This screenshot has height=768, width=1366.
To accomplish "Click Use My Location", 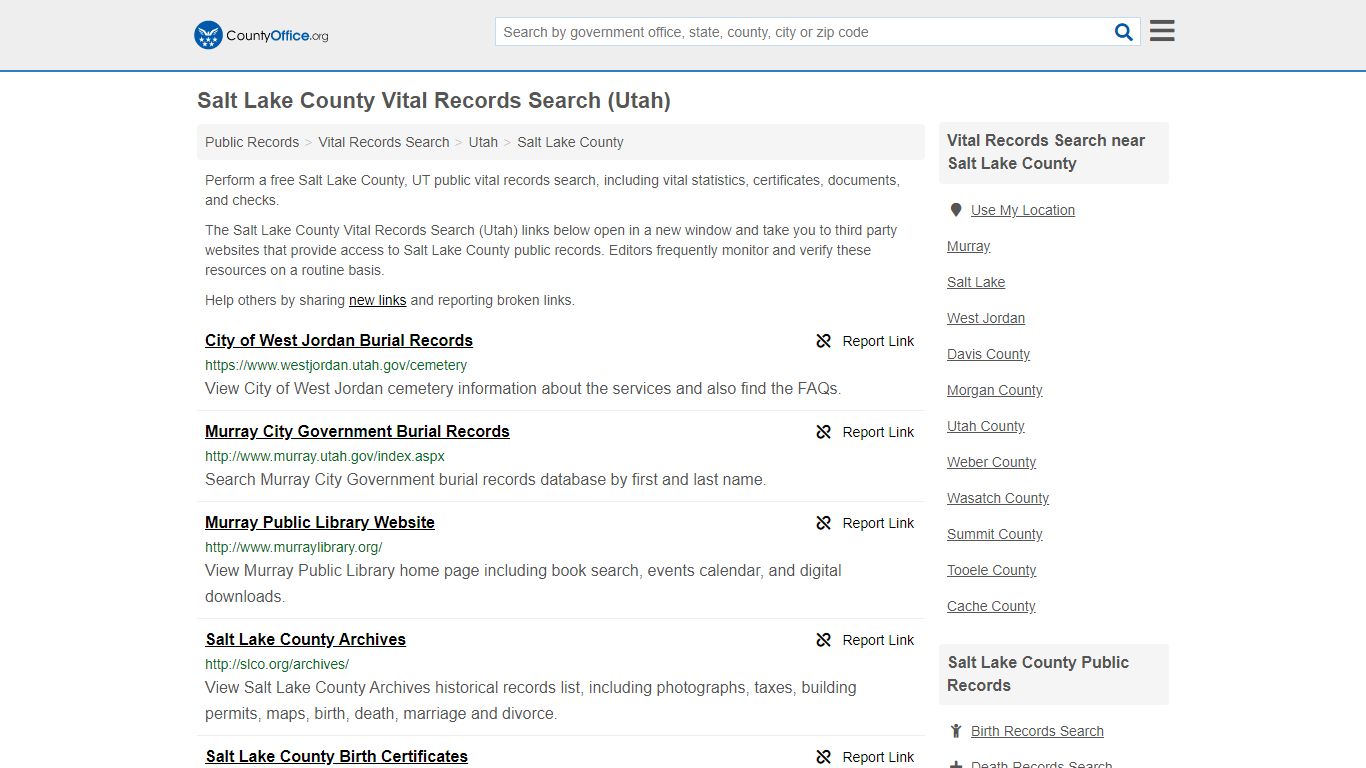I will [1023, 210].
